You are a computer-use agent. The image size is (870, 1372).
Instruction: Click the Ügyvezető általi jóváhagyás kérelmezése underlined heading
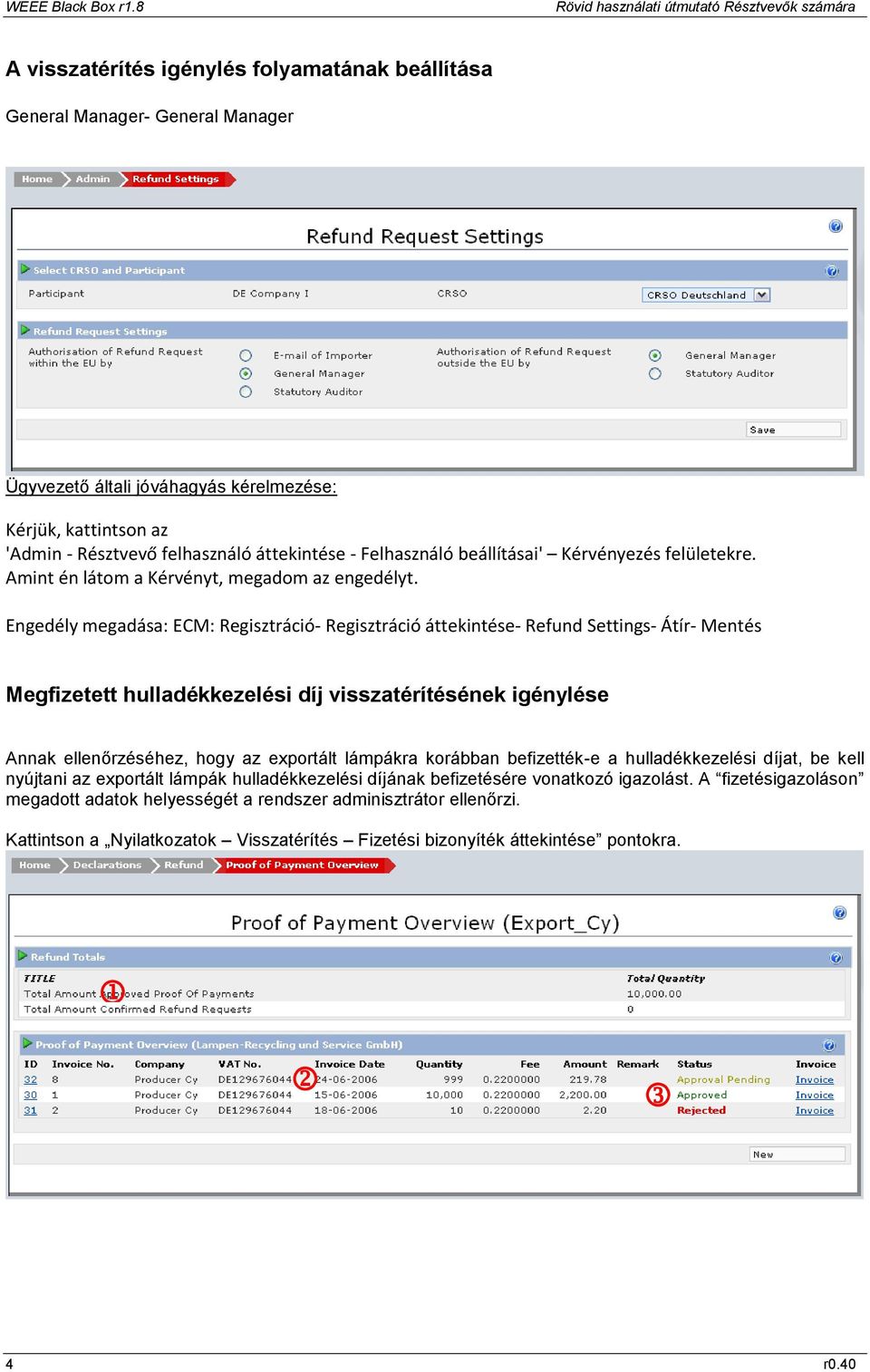click(171, 487)
